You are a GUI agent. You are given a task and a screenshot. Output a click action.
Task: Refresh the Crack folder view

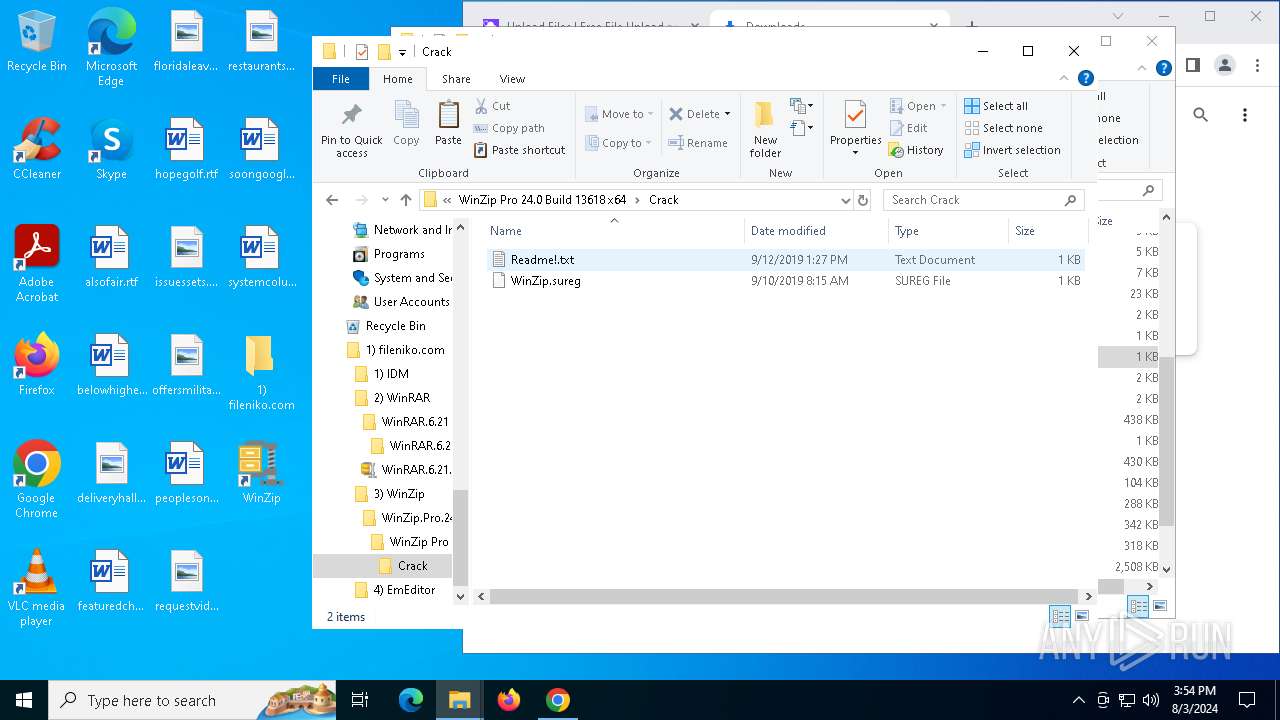coord(864,200)
